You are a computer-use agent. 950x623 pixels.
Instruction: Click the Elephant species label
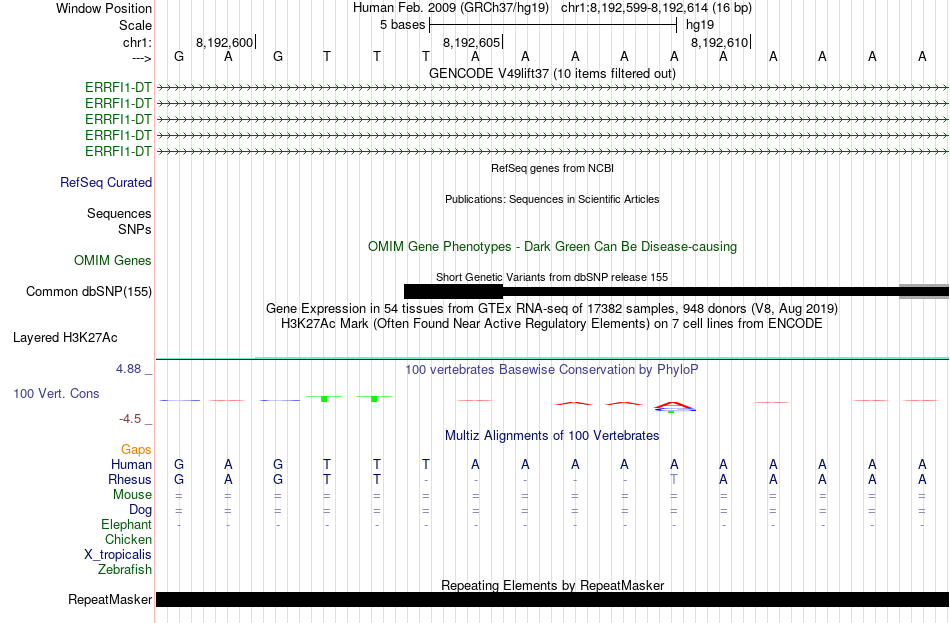126,524
